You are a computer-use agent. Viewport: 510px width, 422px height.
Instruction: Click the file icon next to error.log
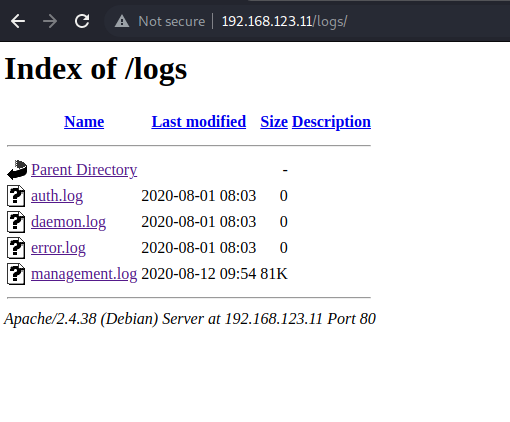pos(16,248)
